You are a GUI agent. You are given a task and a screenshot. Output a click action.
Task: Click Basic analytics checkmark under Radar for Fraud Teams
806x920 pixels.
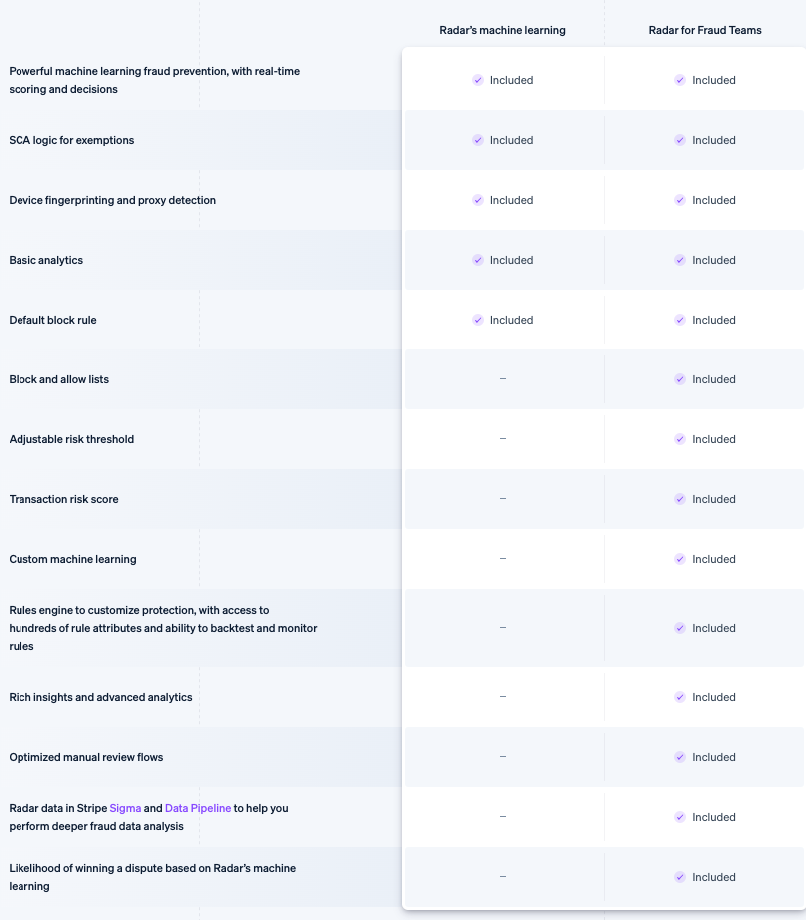[x=680, y=260]
